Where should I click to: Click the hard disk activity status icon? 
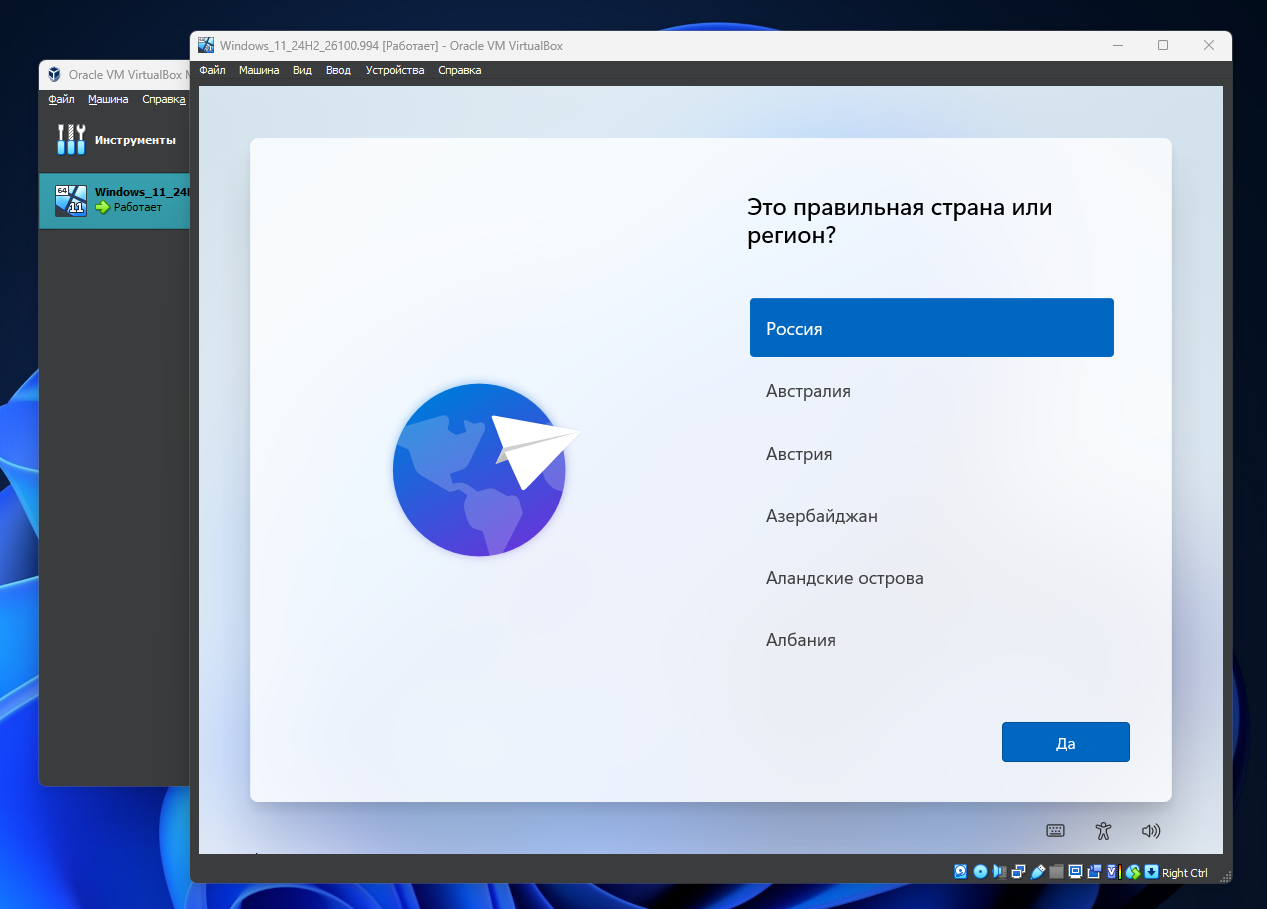tap(960, 872)
